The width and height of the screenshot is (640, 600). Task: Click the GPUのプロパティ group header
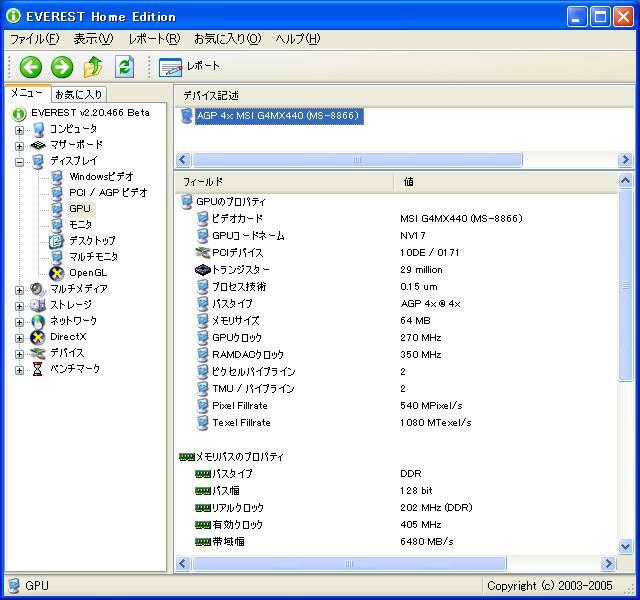[x=231, y=202]
